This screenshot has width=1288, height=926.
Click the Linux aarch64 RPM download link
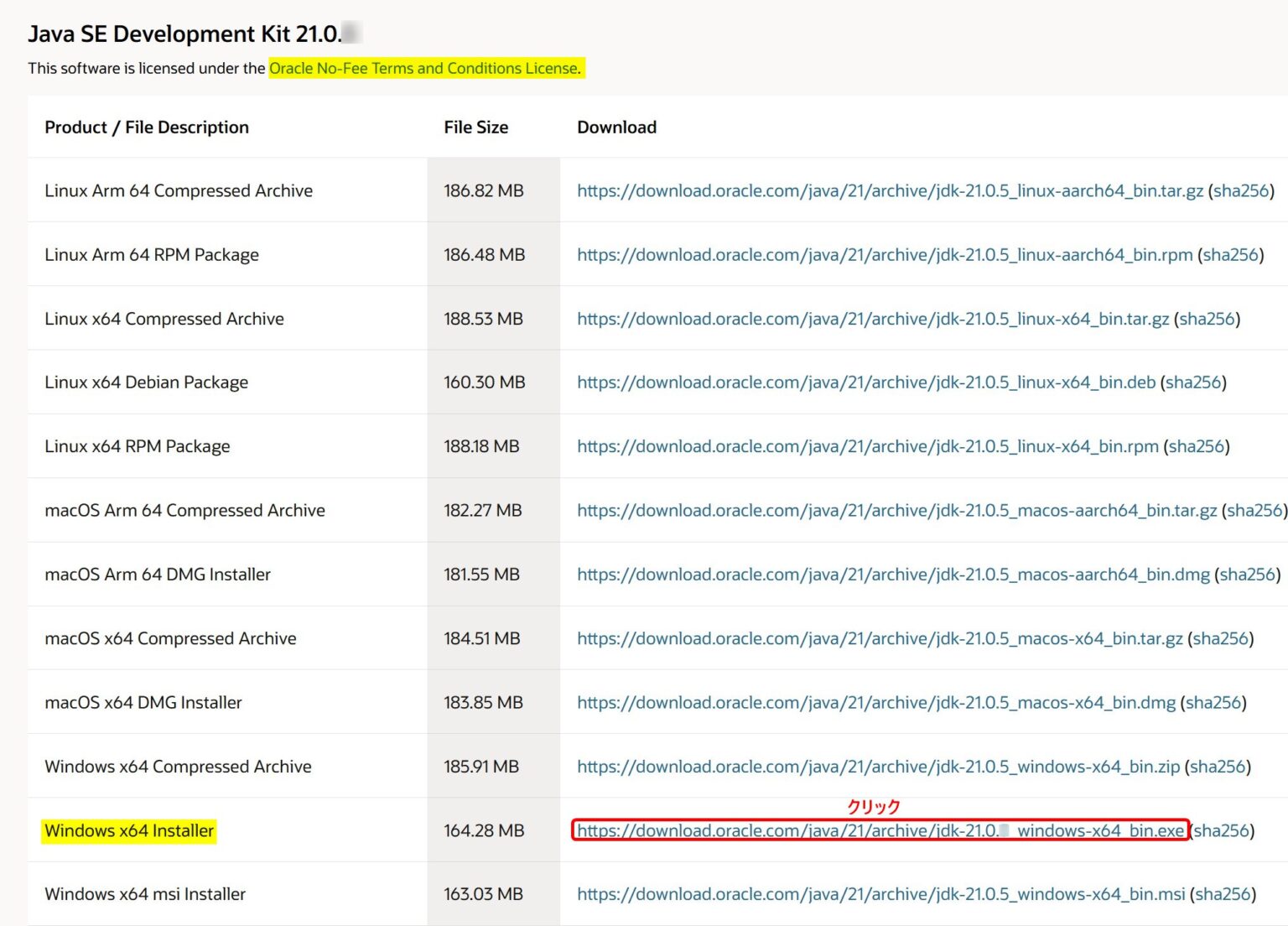point(884,255)
